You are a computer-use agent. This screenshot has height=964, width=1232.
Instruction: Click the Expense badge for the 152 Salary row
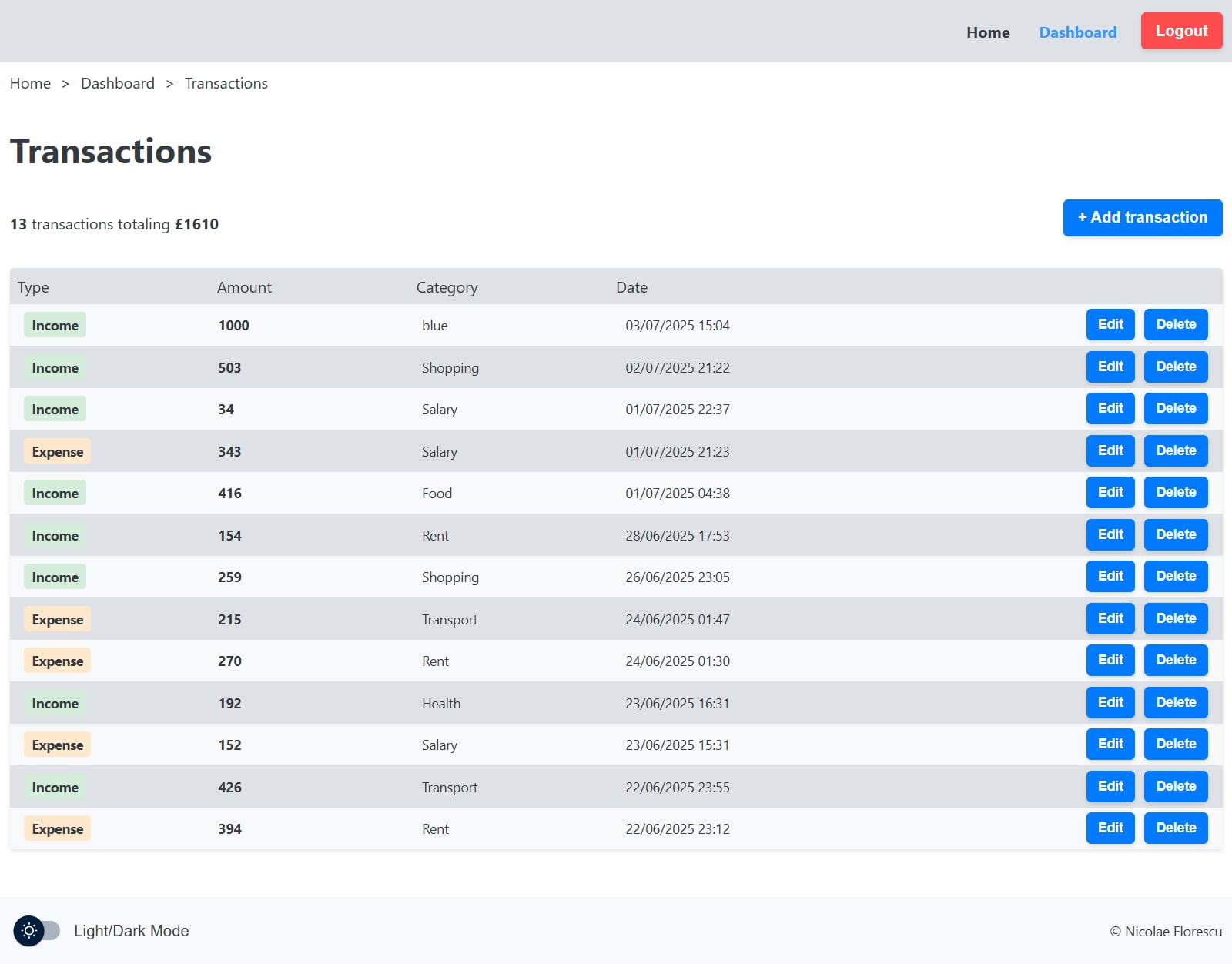[58, 745]
